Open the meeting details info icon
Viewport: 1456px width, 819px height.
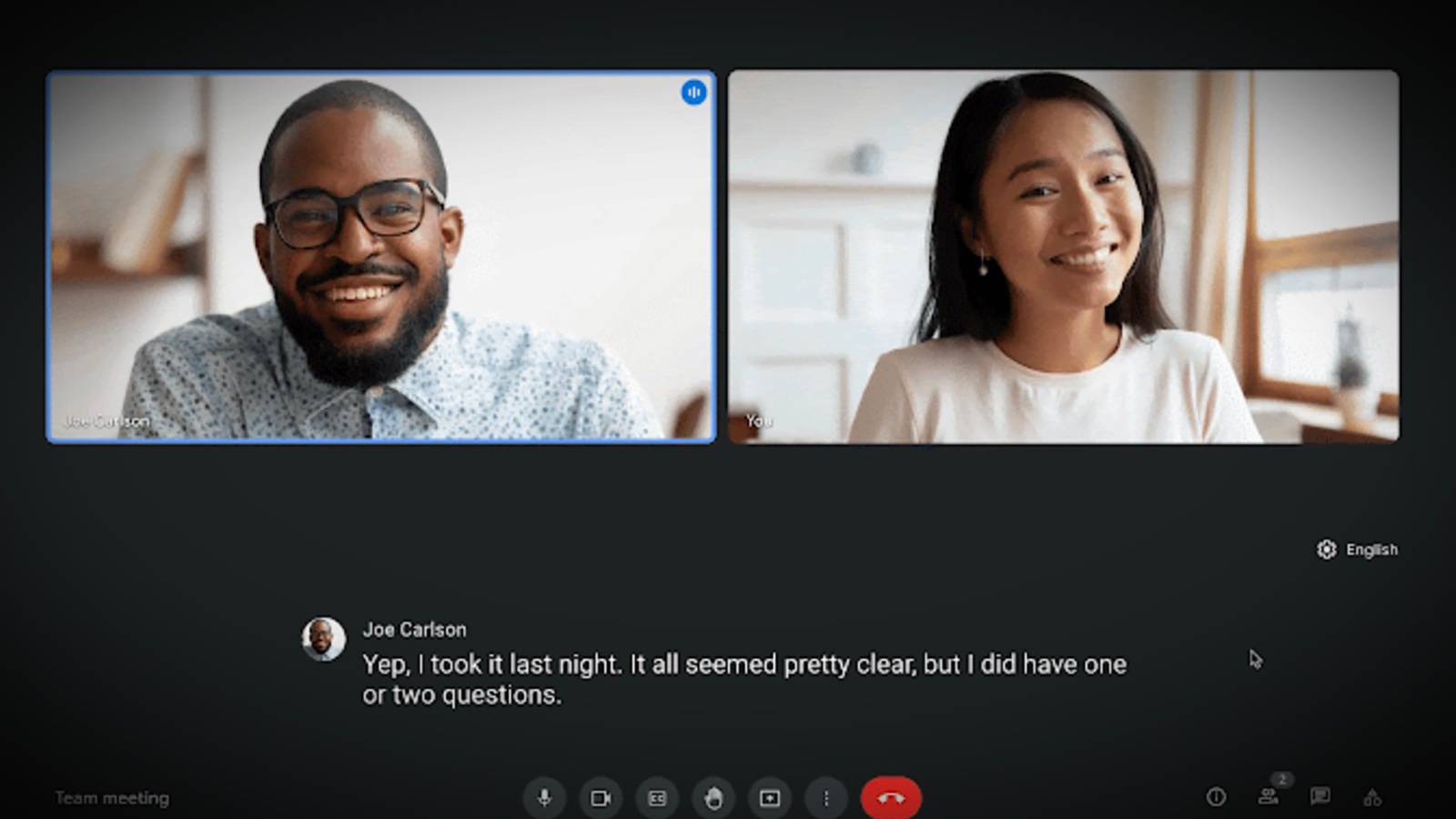tap(1216, 798)
